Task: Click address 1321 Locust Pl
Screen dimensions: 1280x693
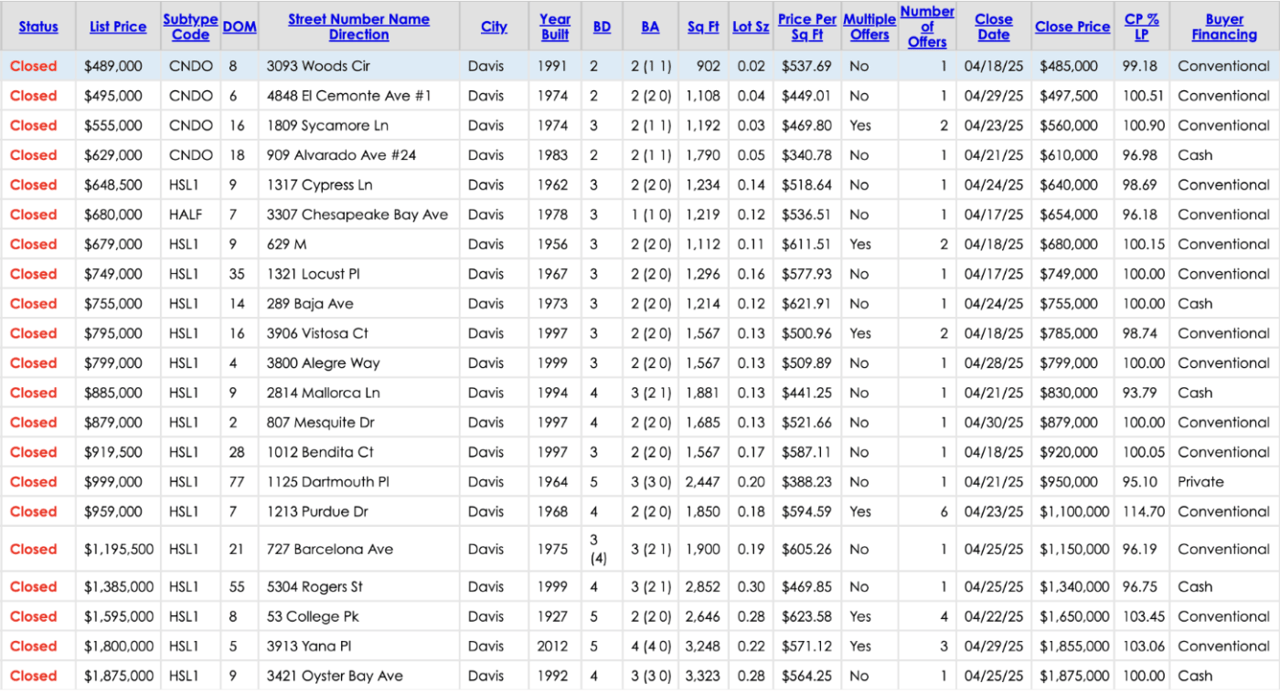Action: [x=313, y=274]
